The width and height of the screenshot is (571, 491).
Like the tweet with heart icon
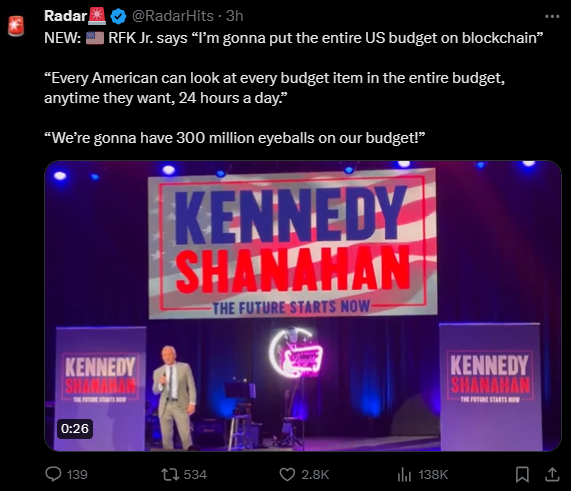287,474
